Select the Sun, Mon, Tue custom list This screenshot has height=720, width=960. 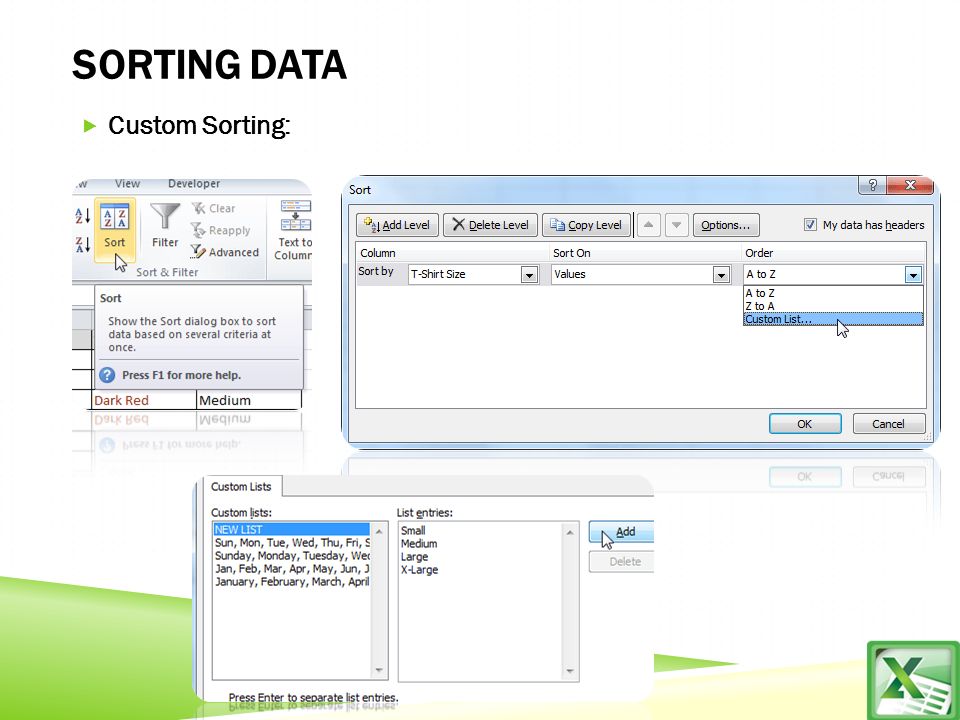click(x=291, y=542)
